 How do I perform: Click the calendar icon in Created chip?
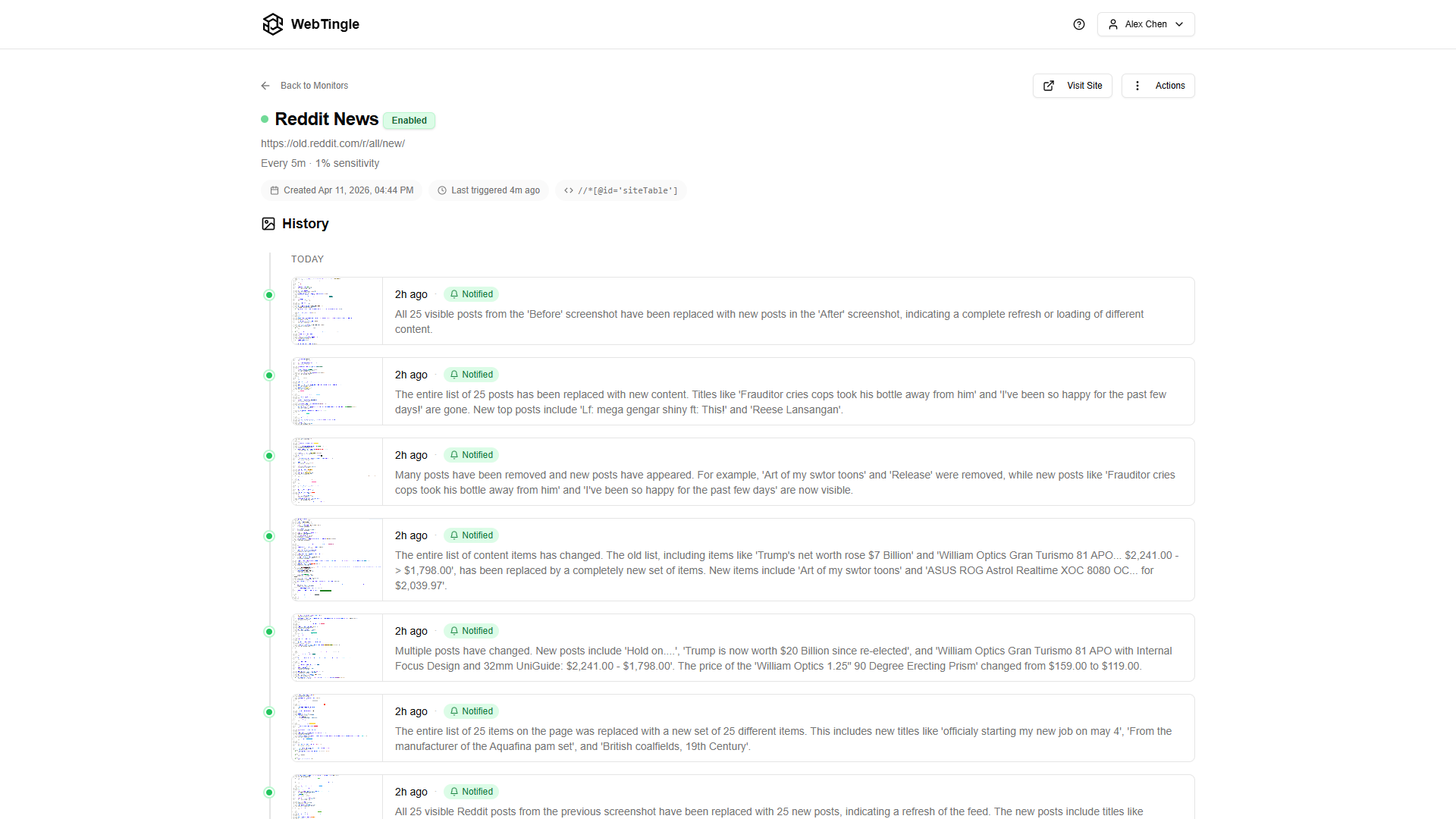(x=275, y=190)
